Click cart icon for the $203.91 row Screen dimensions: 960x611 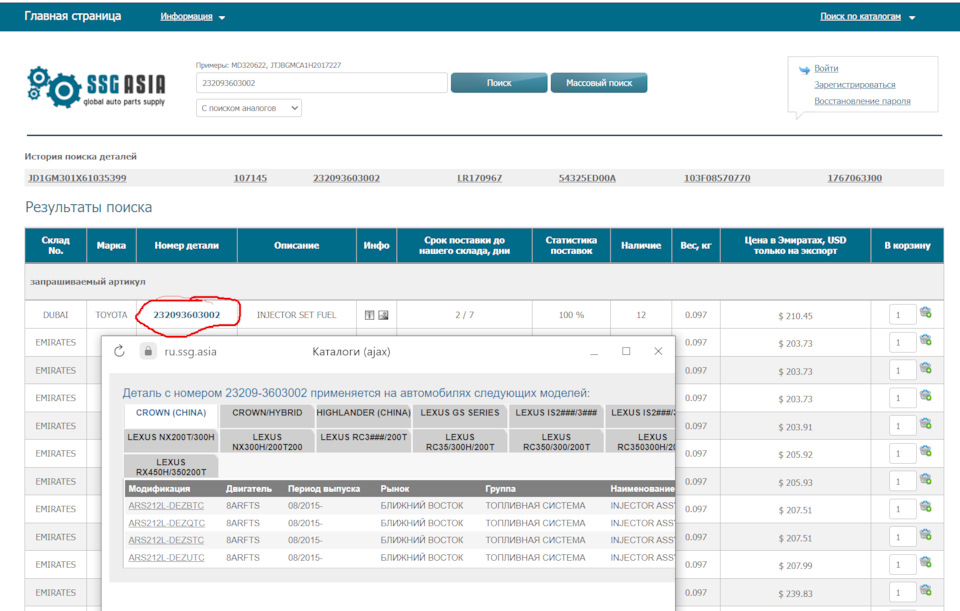tap(925, 425)
